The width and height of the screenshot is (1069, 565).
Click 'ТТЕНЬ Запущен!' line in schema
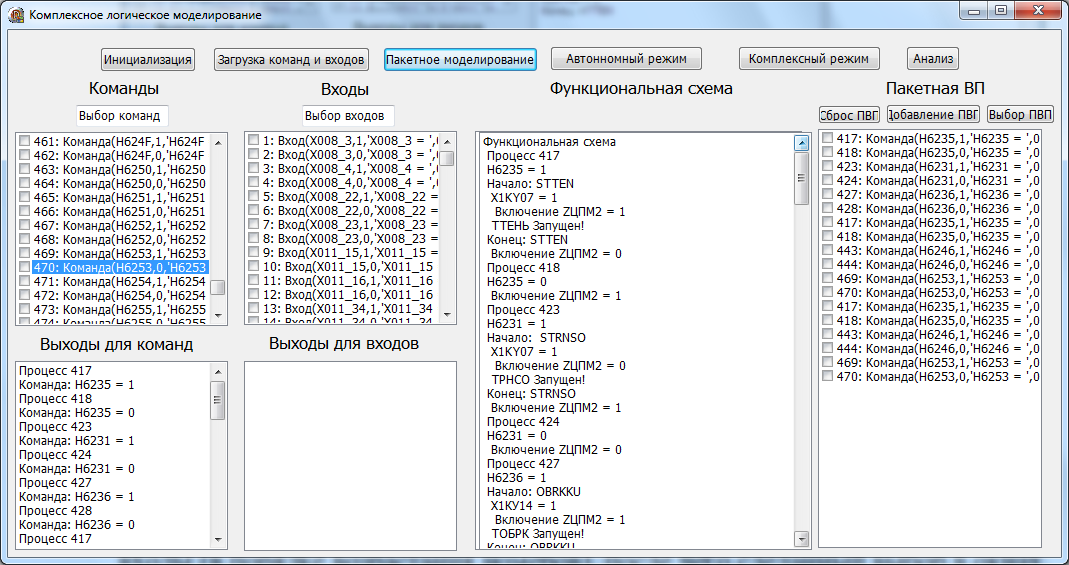[537, 226]
